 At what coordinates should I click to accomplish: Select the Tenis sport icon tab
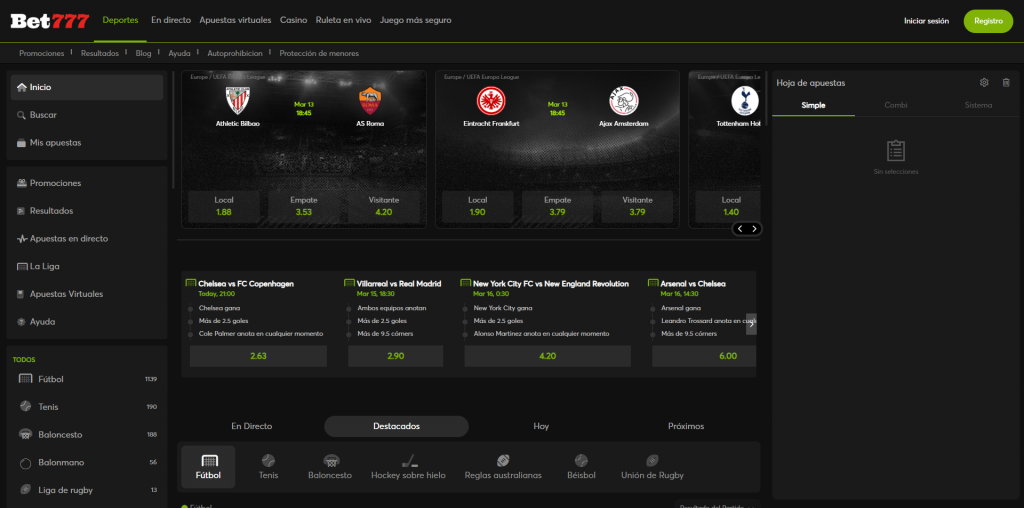click(x=268, y=467)
